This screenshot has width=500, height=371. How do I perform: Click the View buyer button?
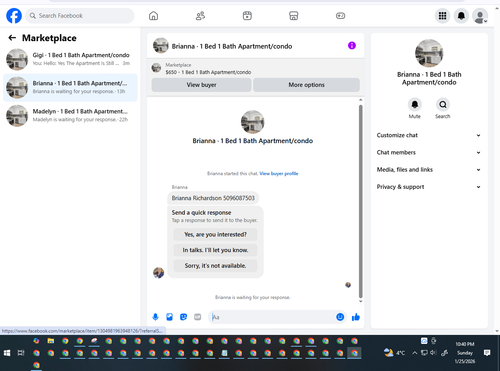coord(201,85)
